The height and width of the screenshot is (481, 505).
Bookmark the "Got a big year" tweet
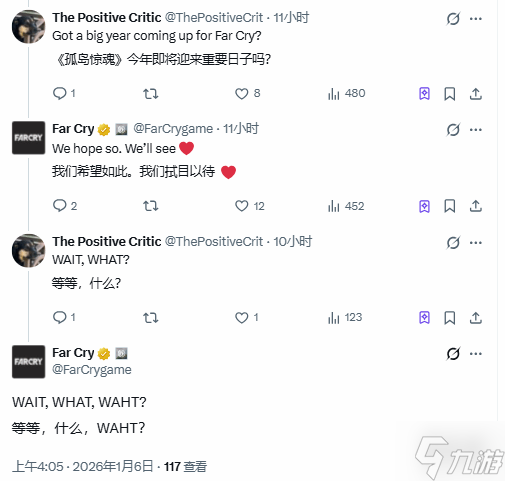(449, 94)
